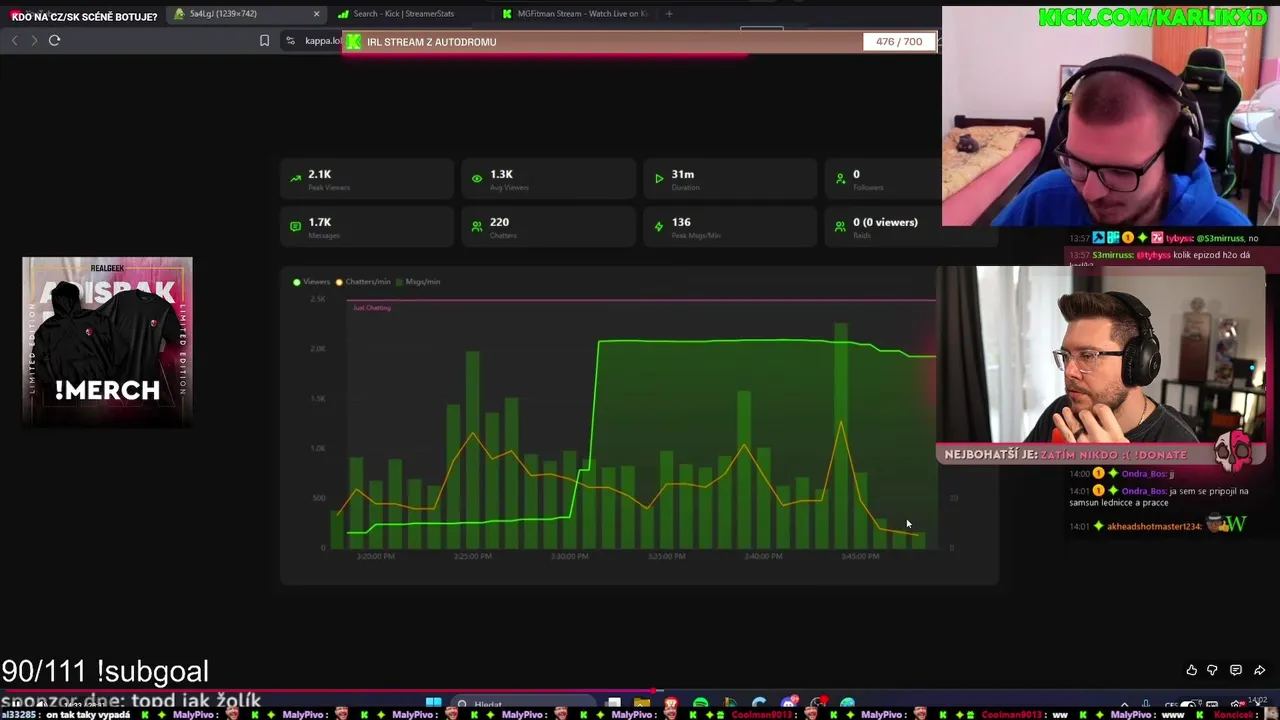Click the 3:30:00 PM time axis label

[569, 556]
